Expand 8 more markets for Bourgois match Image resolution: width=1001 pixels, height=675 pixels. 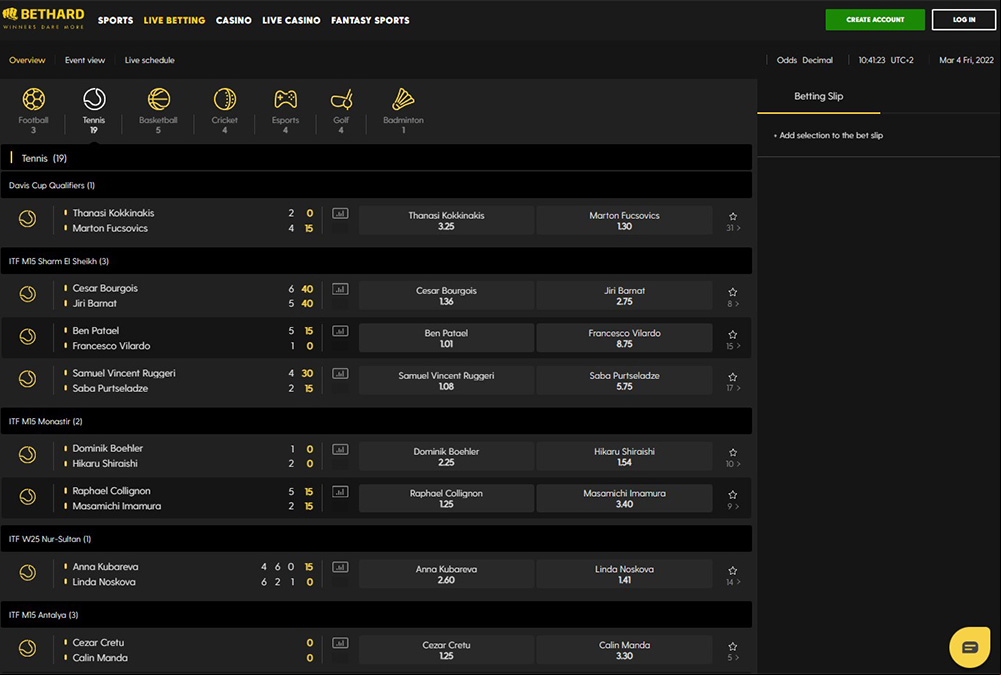click(733, 304)
